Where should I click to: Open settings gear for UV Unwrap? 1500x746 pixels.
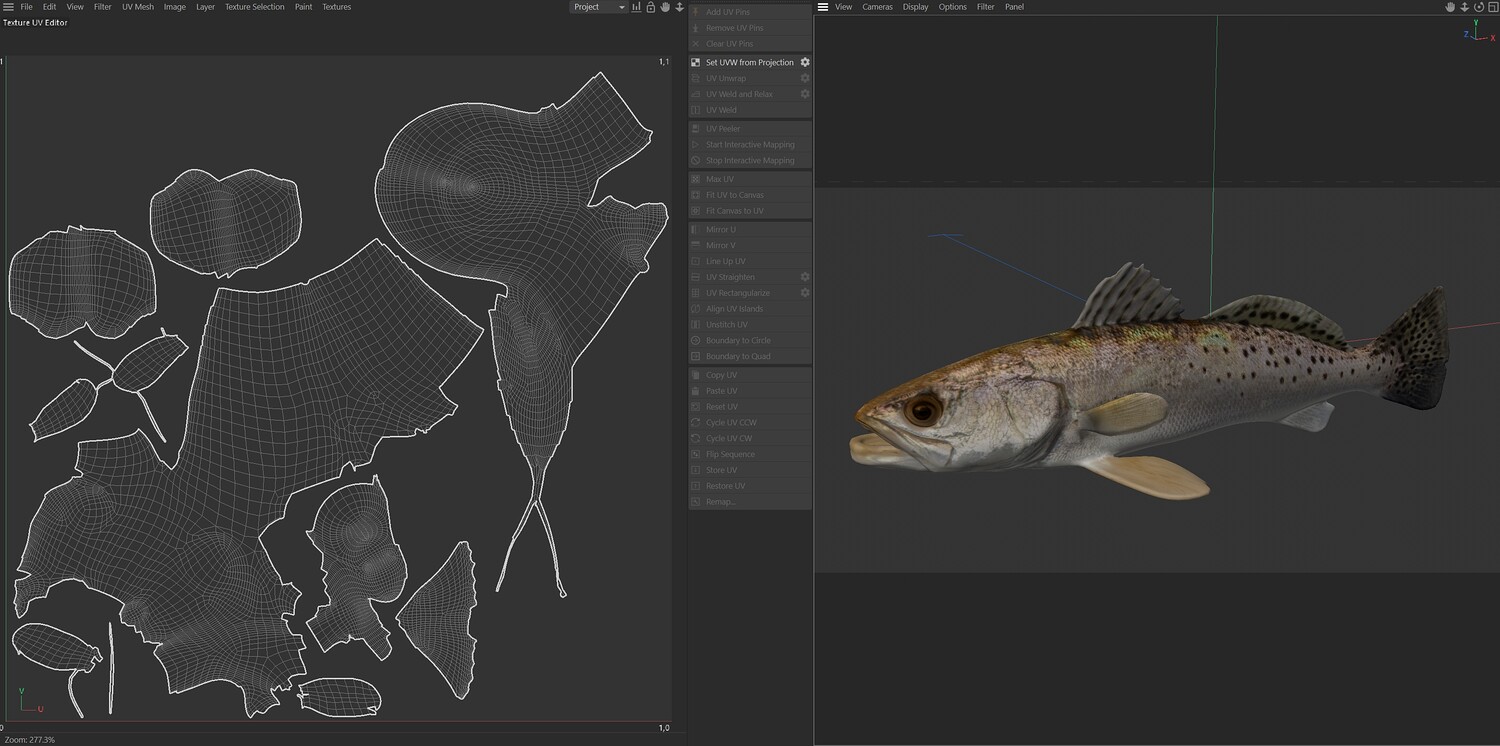pyautogui.click(x=805, y=78)
